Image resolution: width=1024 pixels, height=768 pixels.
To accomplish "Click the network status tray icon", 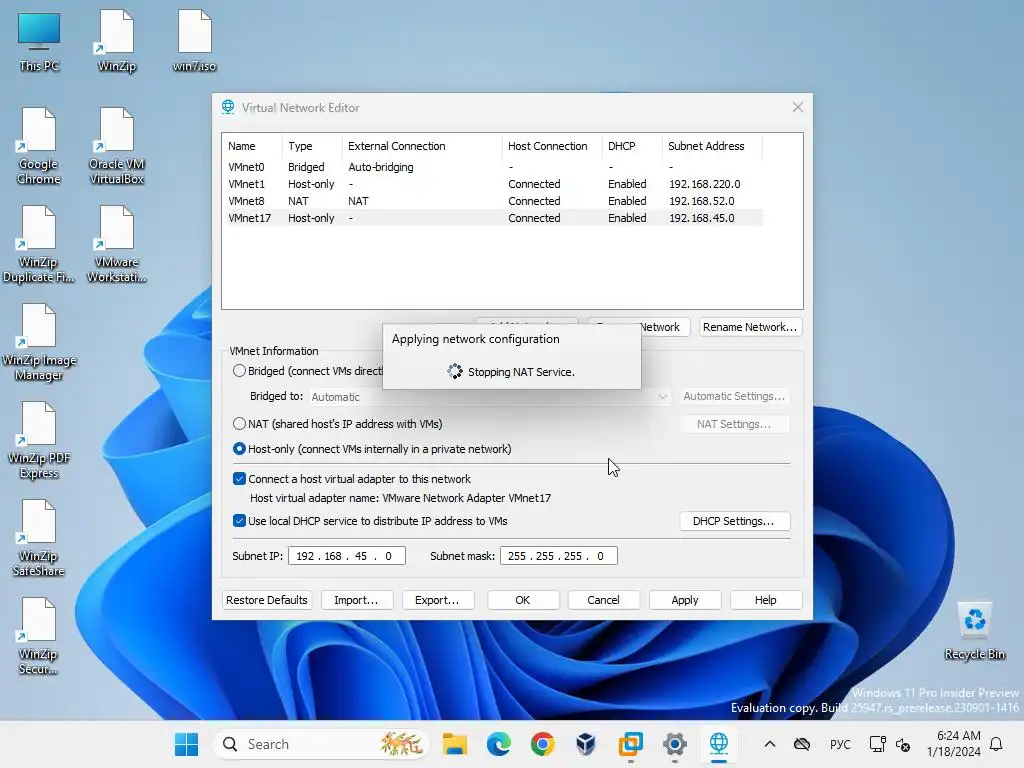I will point(877,744).
